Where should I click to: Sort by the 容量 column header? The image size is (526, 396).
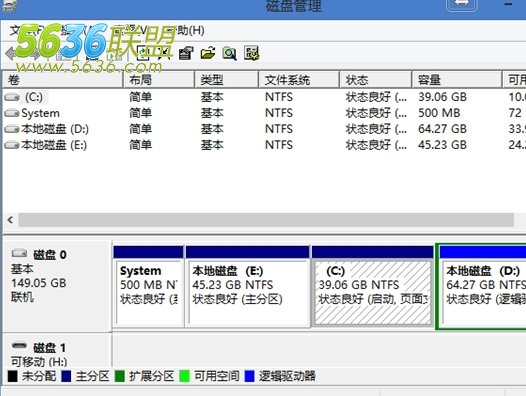(x=457, y=80)
